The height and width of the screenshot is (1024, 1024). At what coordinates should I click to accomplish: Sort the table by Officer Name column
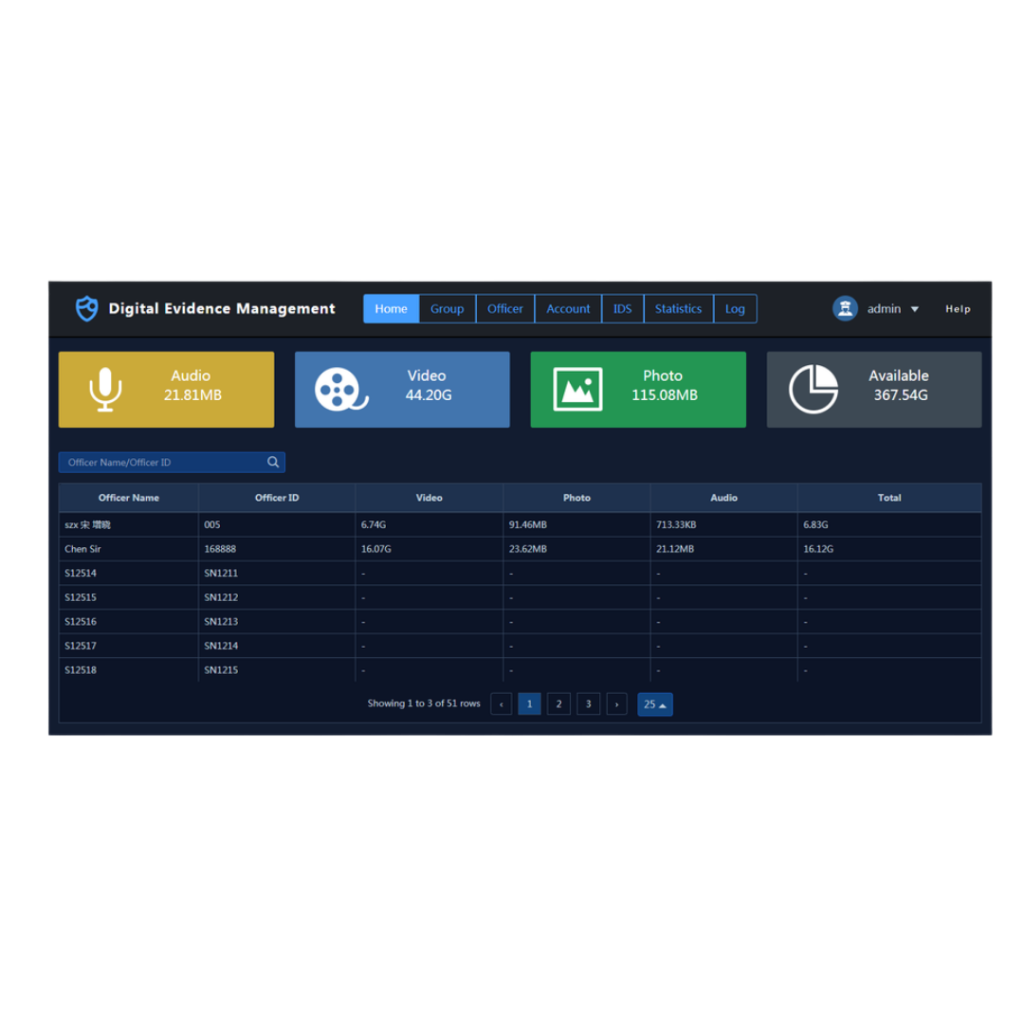click(128, 497)
